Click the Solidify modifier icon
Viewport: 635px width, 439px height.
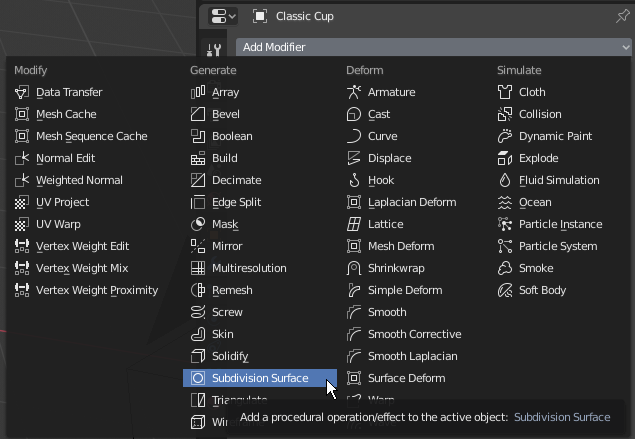coord(198,356)
